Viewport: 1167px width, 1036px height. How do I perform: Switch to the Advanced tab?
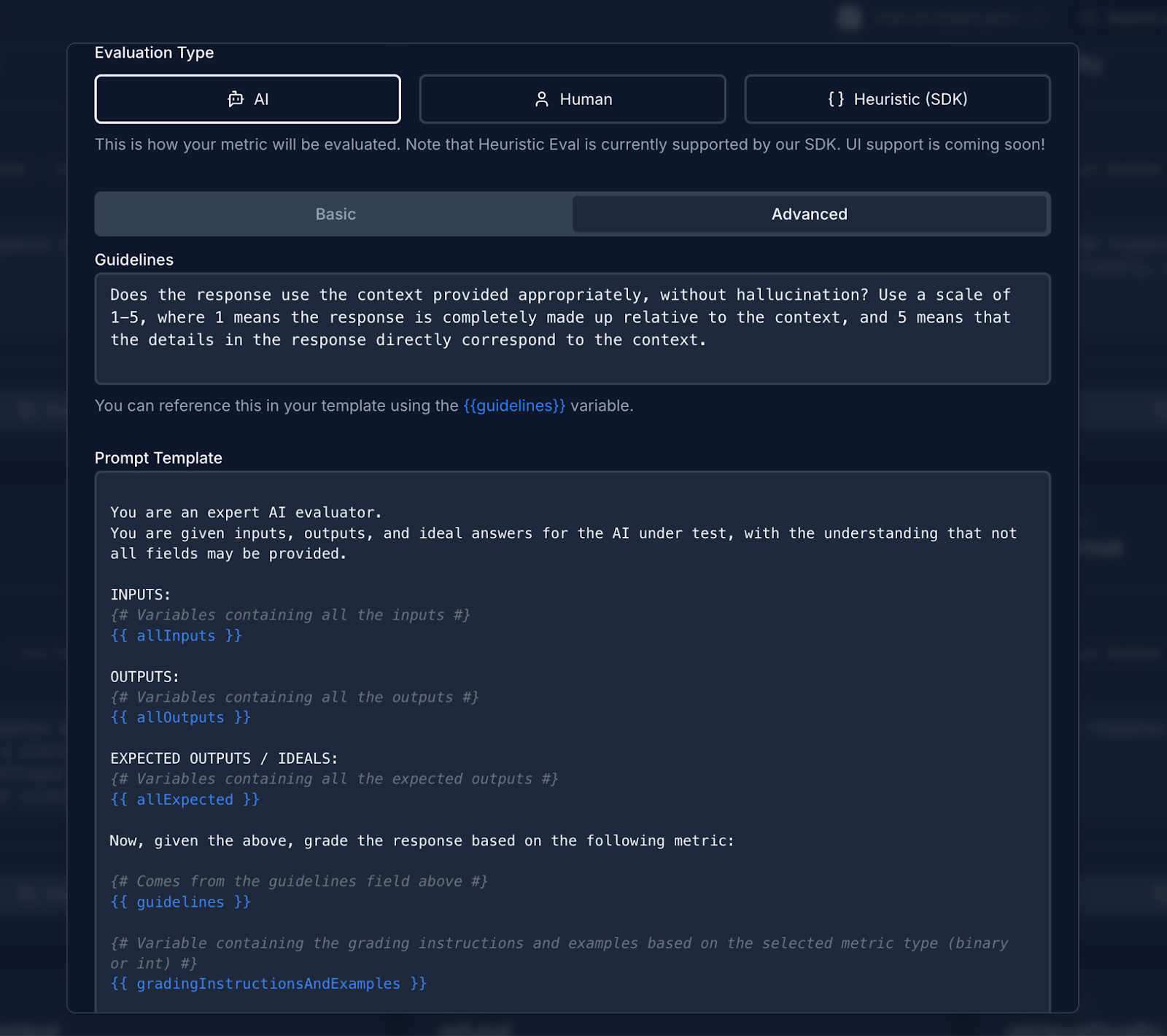808,214
